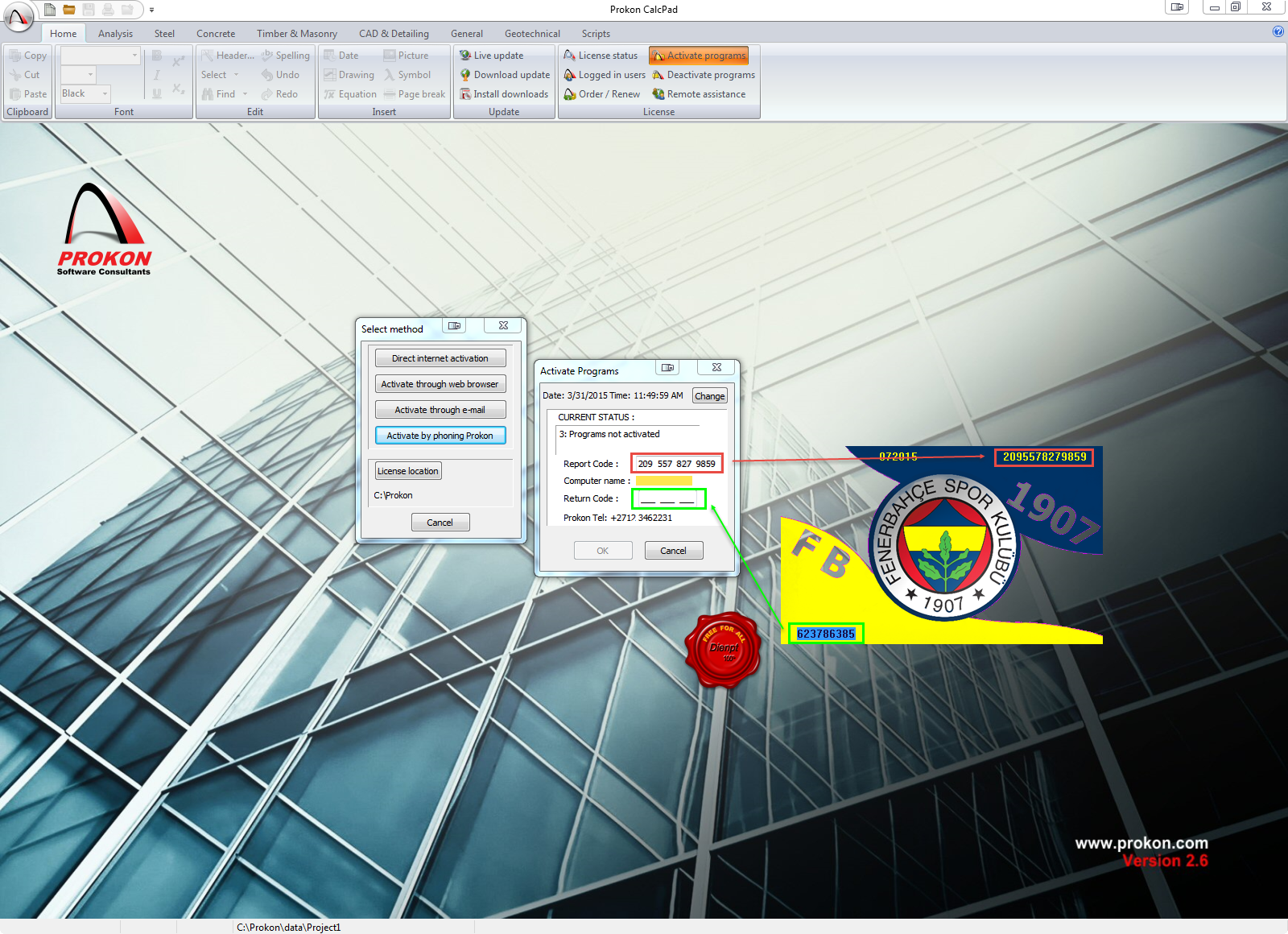
Task: Click Copy in the Clipboard group
Action: [x=28, y=56]
